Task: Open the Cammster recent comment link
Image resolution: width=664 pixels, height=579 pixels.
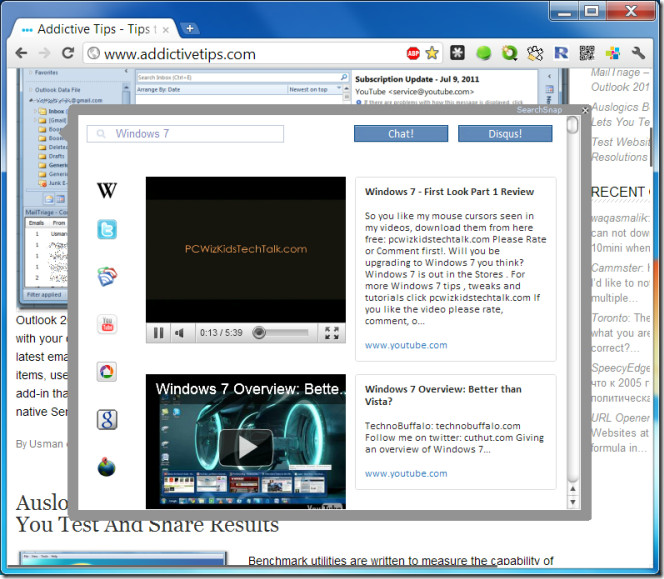Action: tap(617, 268)
